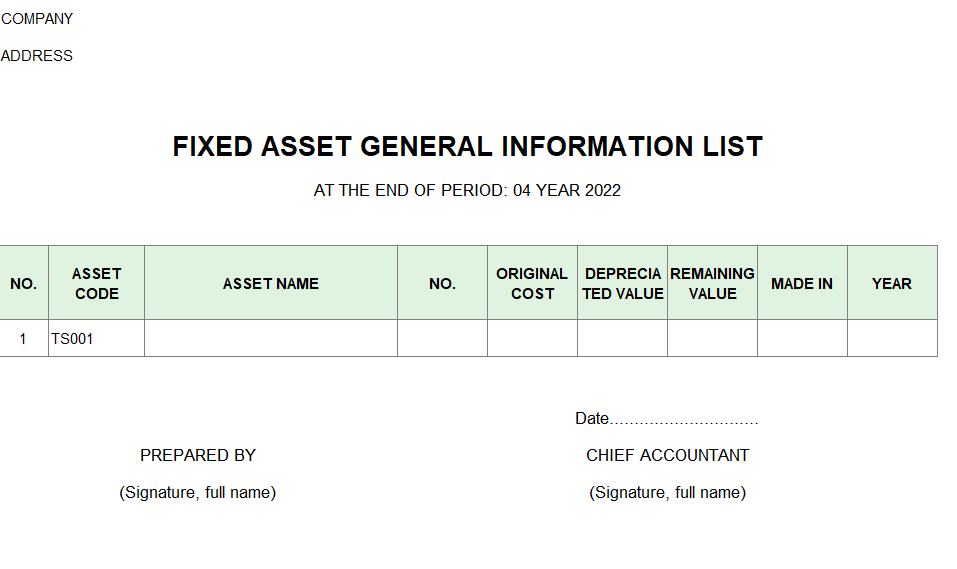957x569 pixels.
Task: Click the ASSET CODE column header
Action: pos(96,283)
